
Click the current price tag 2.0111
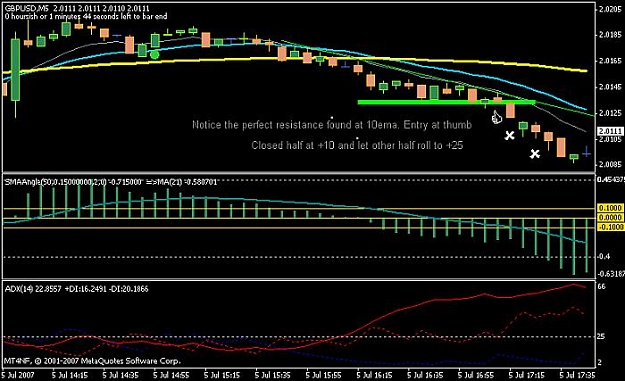tap(610, 131)
